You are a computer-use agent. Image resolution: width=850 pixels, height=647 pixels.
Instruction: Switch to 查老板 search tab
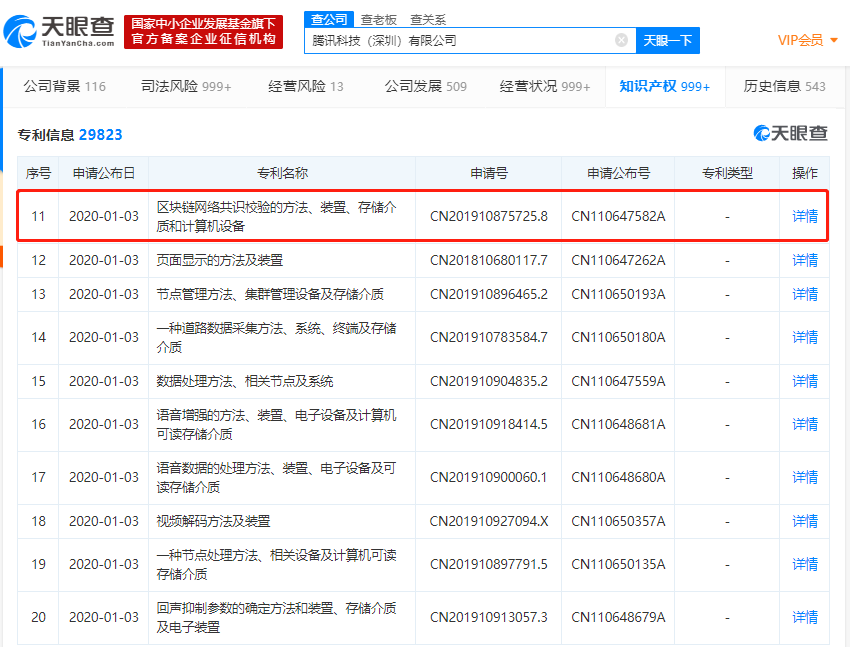coord(378,19)
